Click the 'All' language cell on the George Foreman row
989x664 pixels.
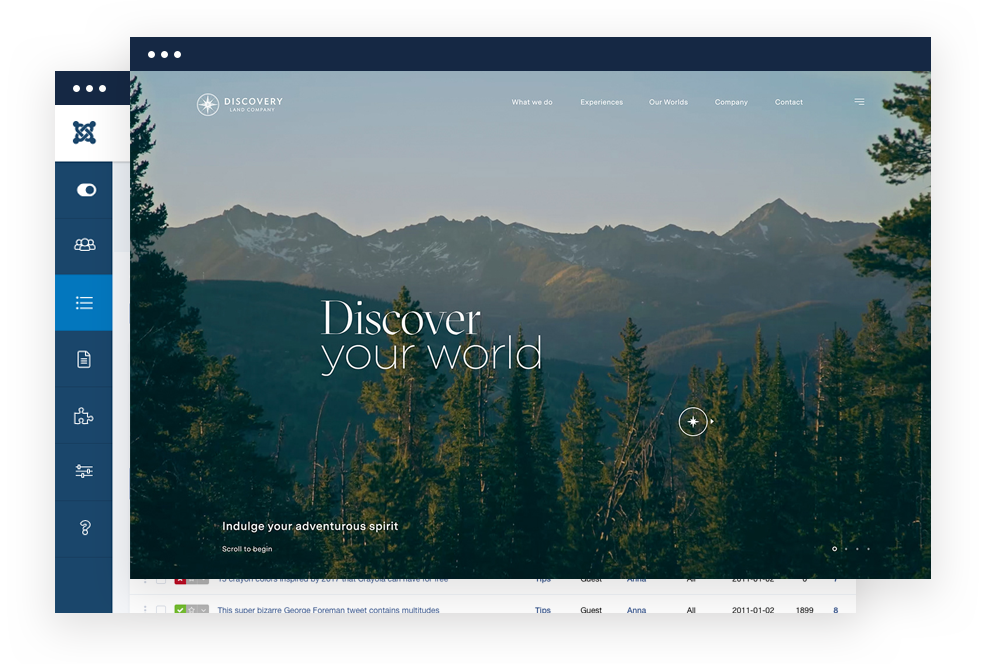(x=691, y=610)
